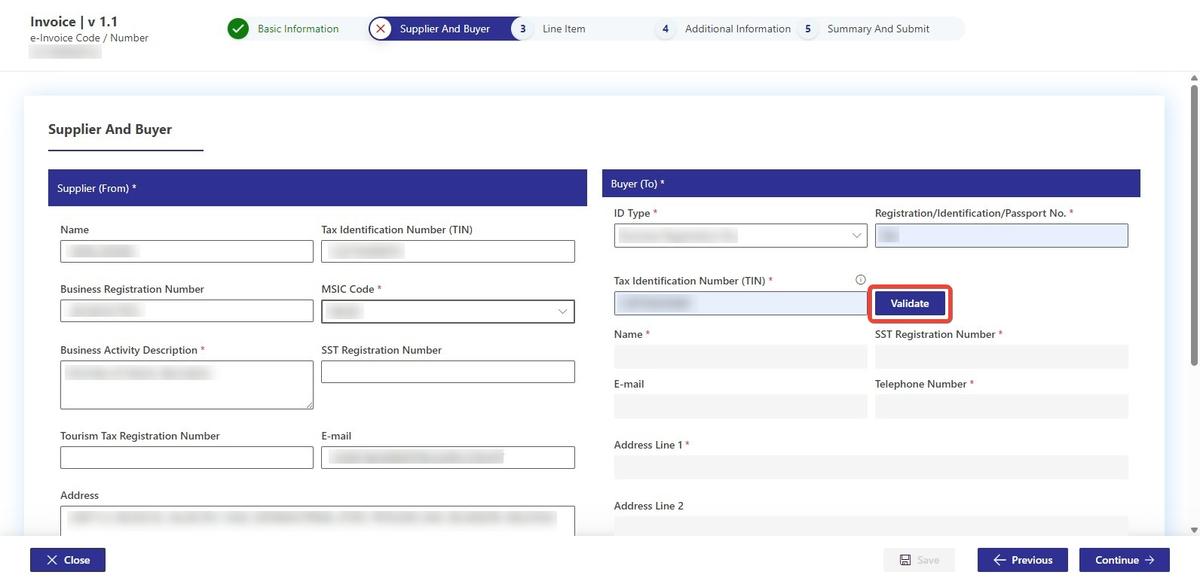Select the Supplier And Buyer step label

point(445,29)
